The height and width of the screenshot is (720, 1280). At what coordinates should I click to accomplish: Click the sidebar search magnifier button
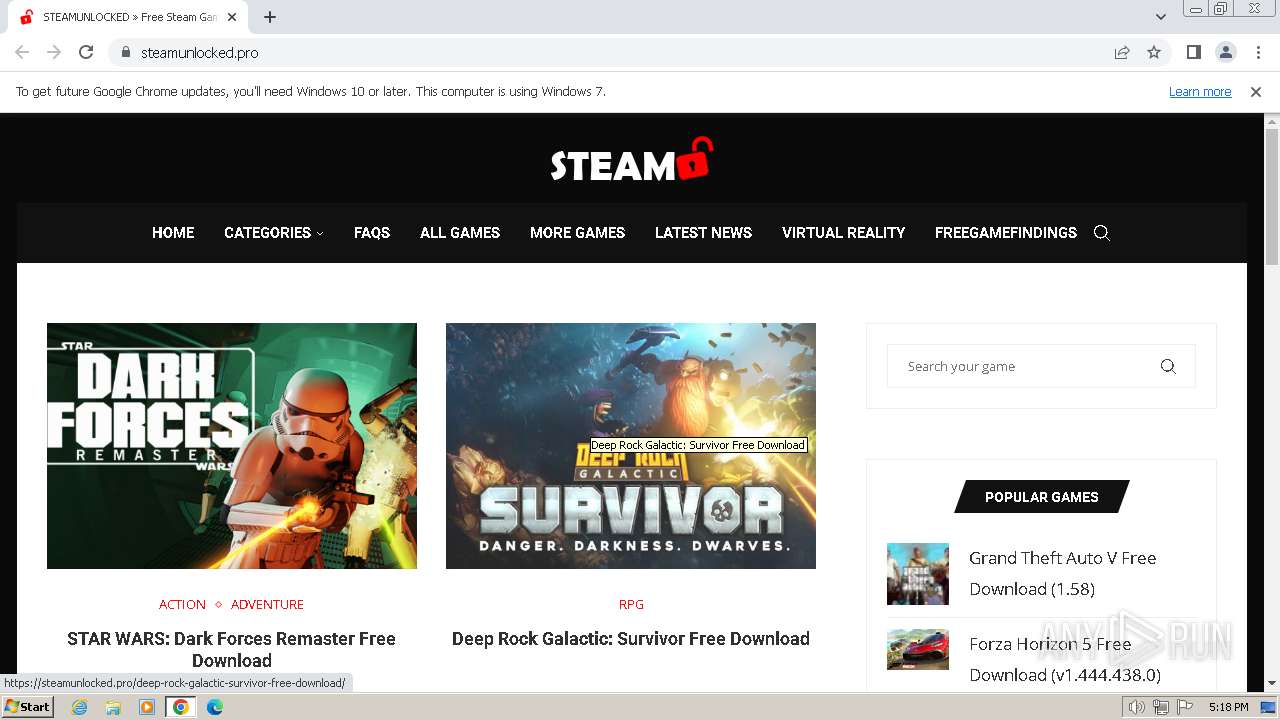pyautogui.click(x=1168, y=366)
